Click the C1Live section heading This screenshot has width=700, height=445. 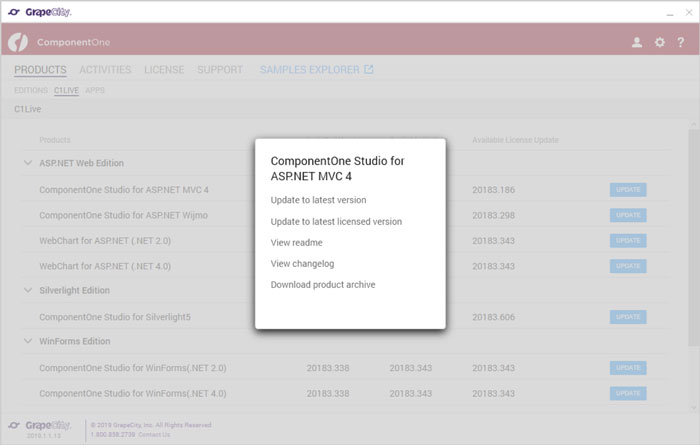coord(28,109)
